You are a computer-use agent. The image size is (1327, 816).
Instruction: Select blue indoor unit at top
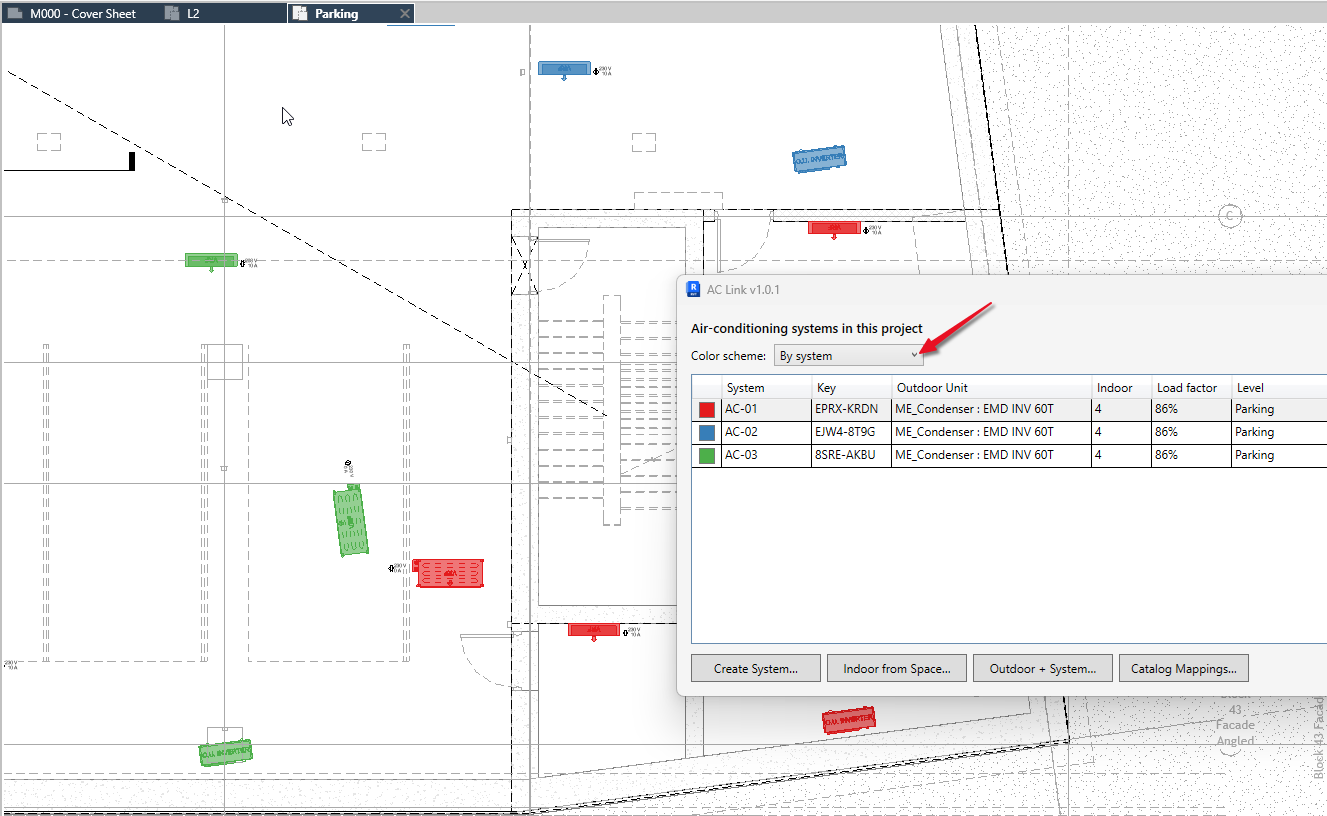point(564,69)
